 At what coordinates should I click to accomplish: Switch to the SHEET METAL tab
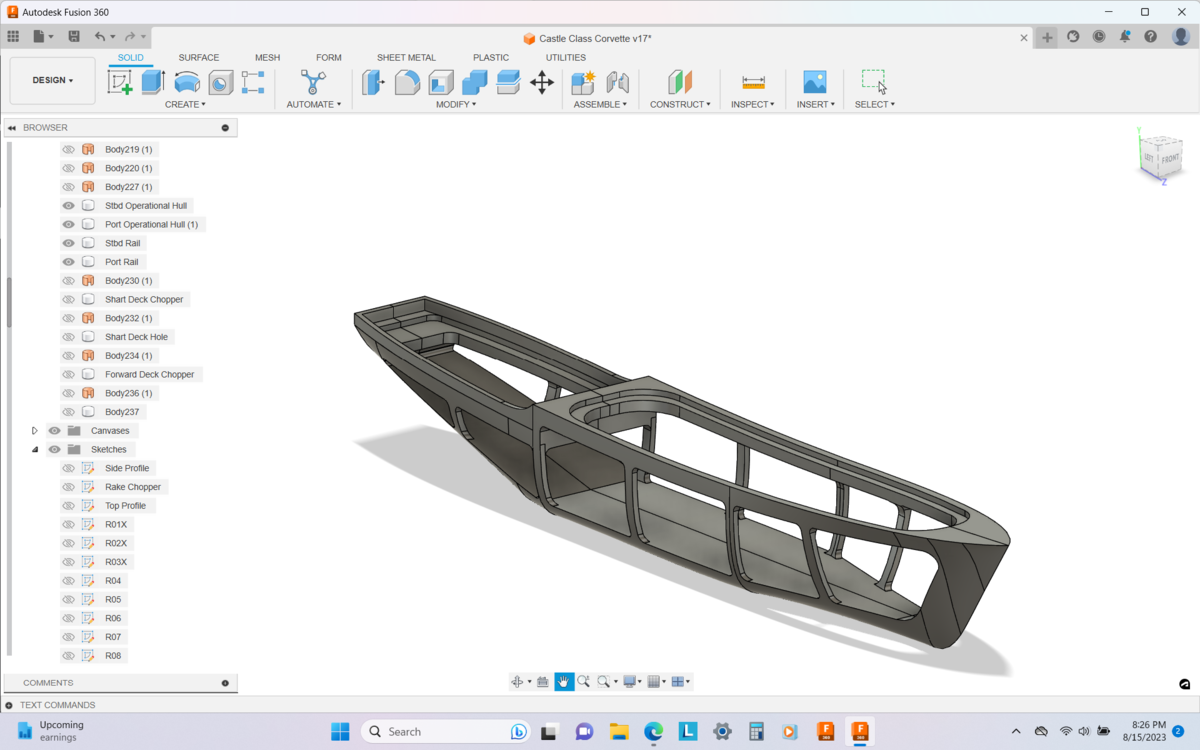point(406,58)
